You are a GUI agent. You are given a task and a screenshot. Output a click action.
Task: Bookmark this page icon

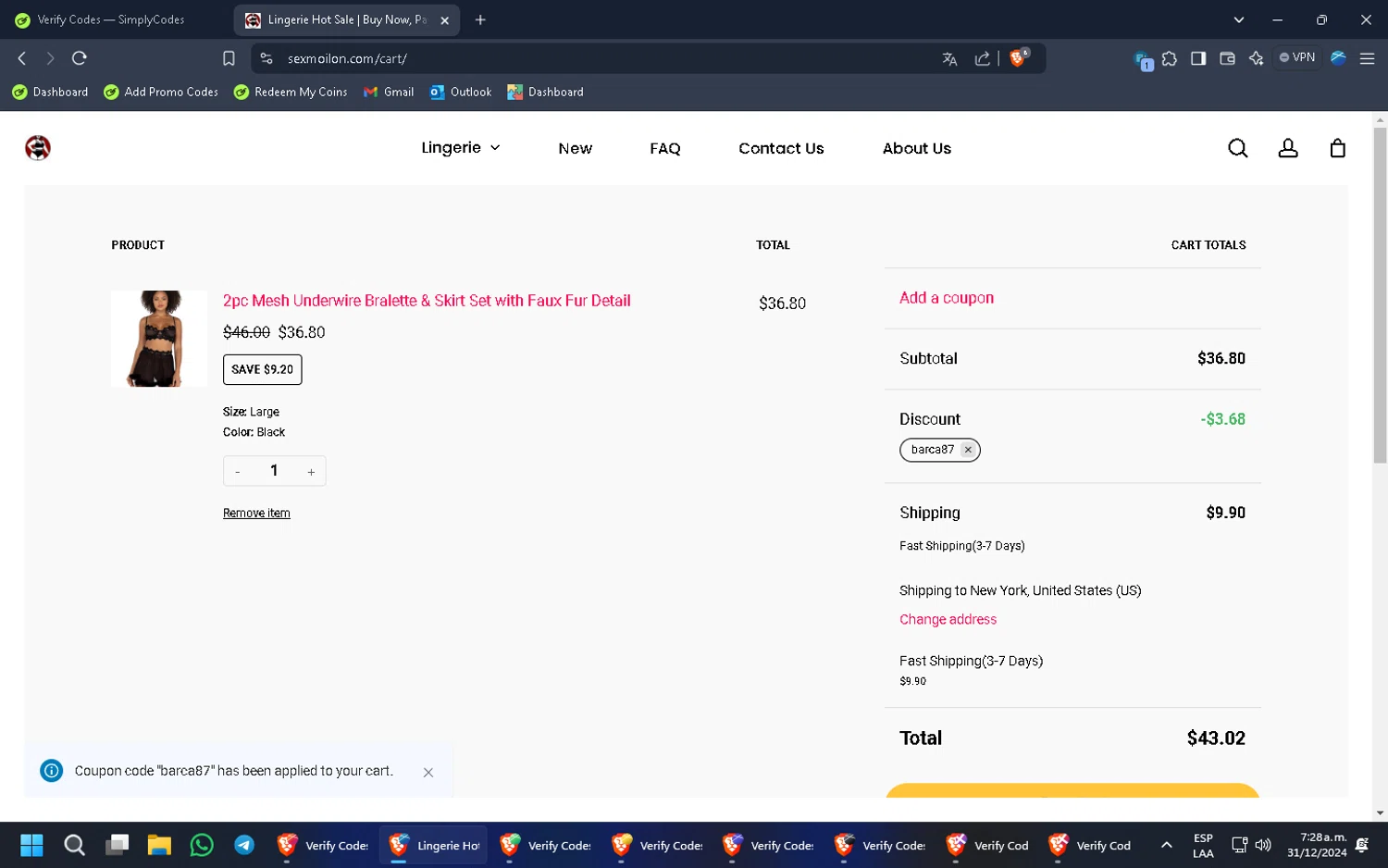click(x=229, y=58)
